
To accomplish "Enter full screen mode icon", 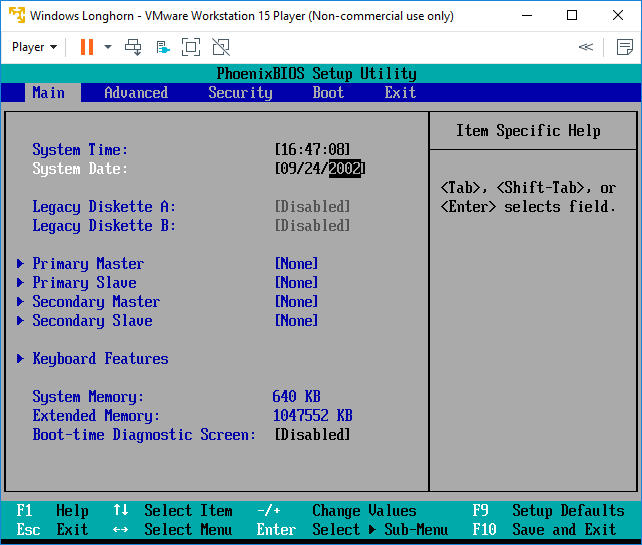I will 191,47.
